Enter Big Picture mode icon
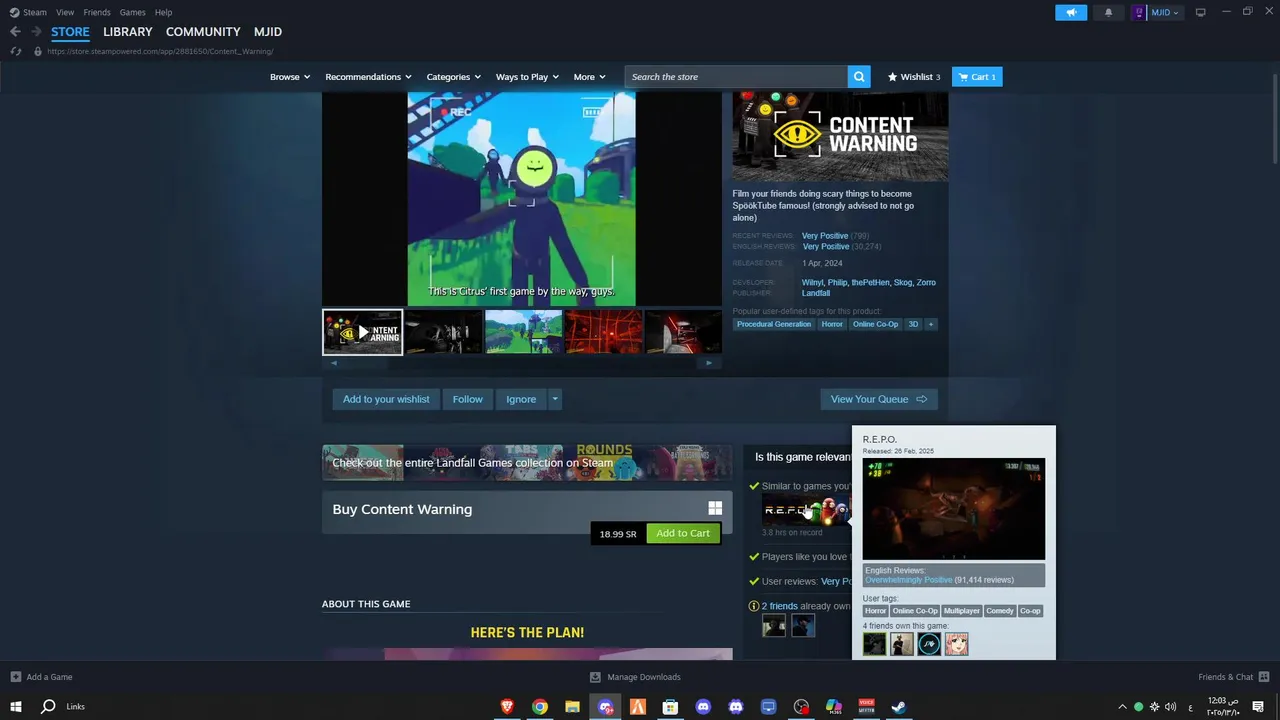 (x=1201, y=12)
